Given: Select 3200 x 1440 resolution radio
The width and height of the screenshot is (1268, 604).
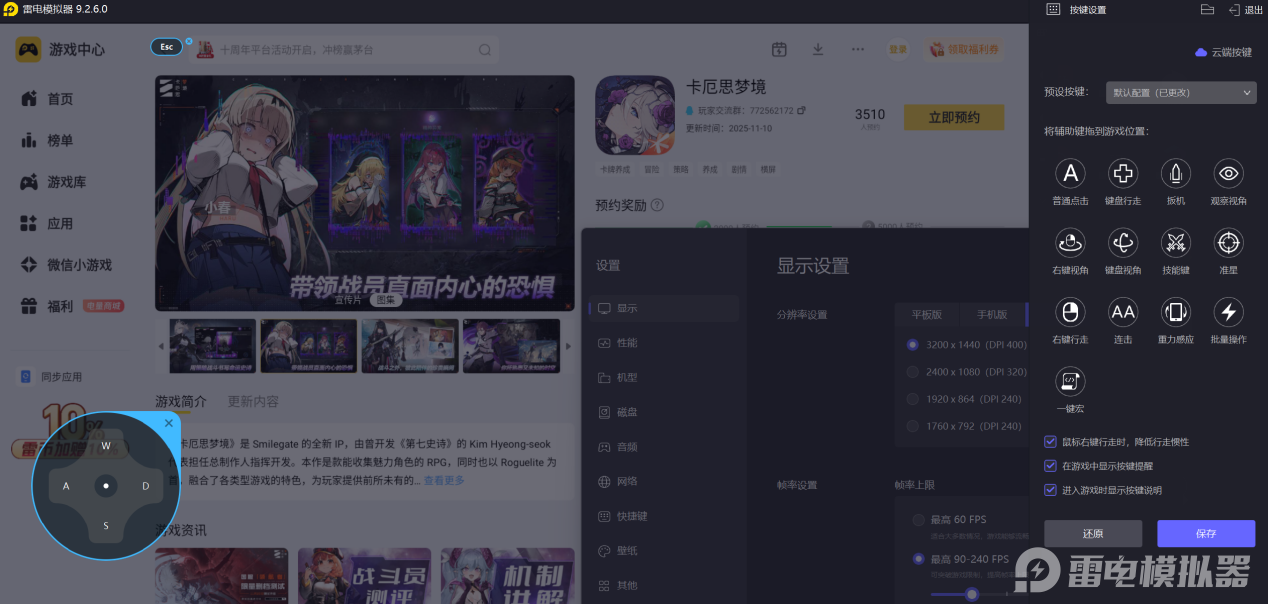Looking at the screenshot, I should point(912,344).
